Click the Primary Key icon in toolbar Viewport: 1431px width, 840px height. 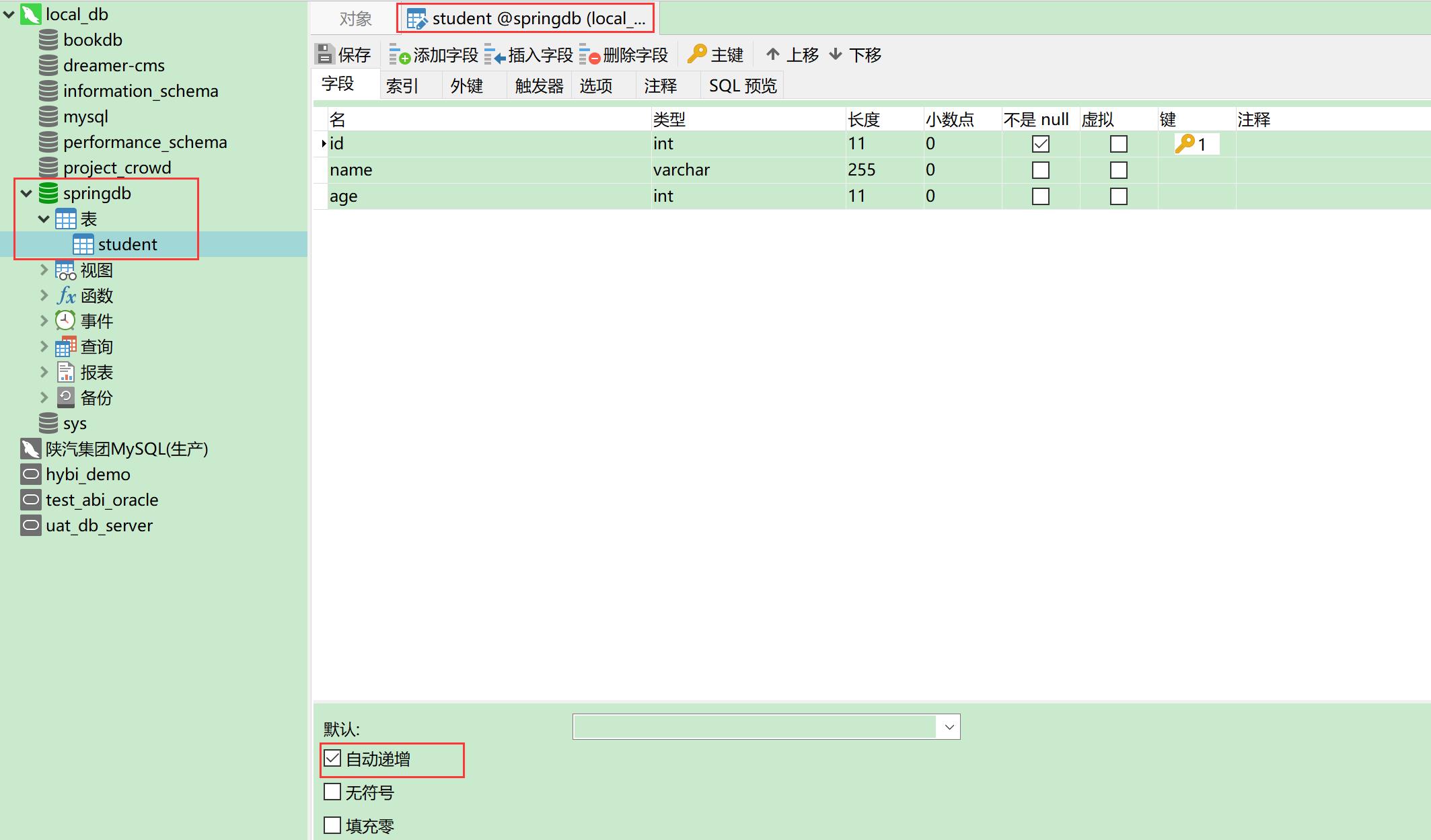[x=697, y=54]
